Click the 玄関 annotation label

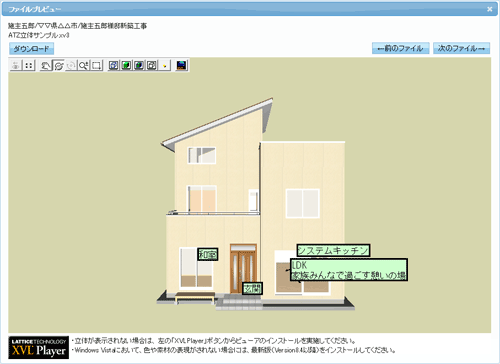coord(252,289)
